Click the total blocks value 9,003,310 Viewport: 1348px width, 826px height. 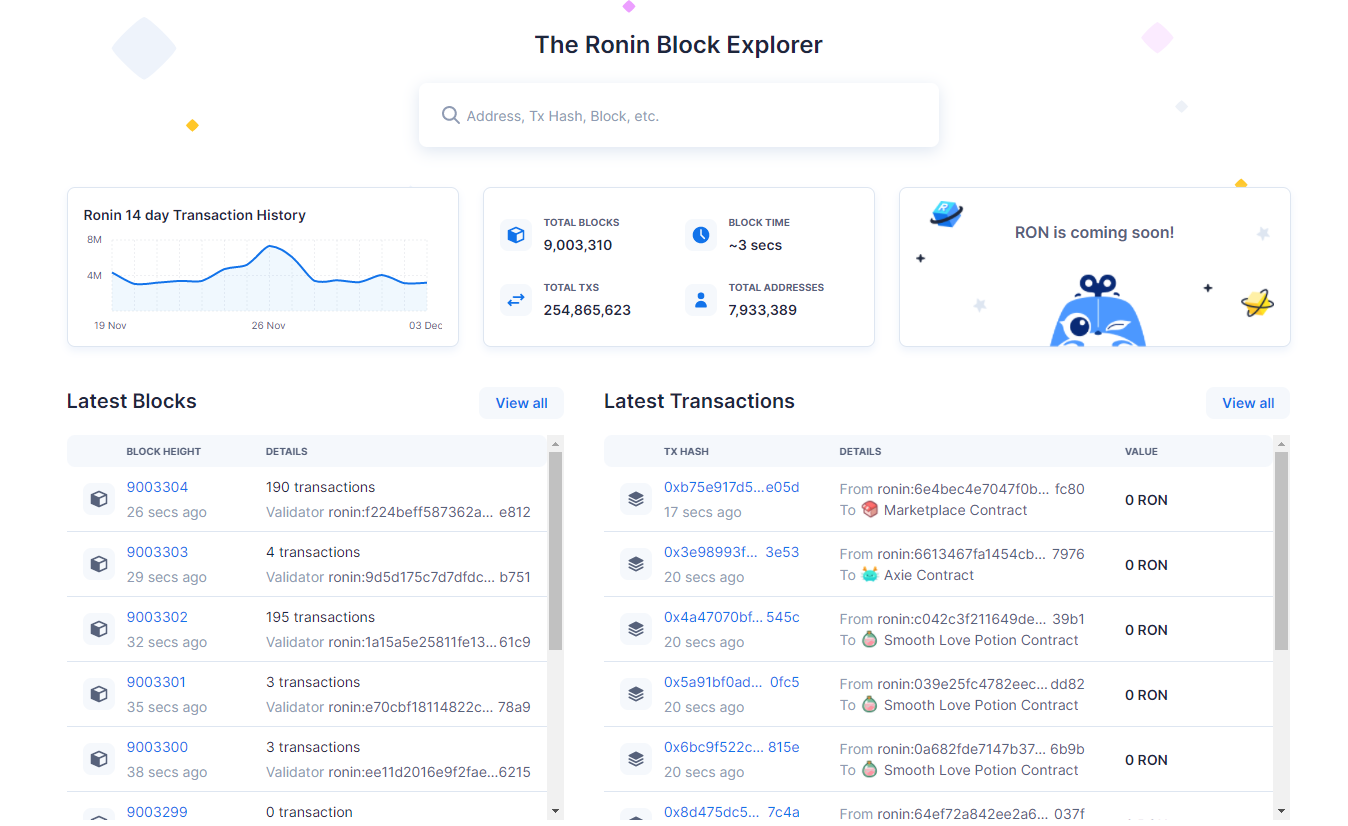pos(578,245)
